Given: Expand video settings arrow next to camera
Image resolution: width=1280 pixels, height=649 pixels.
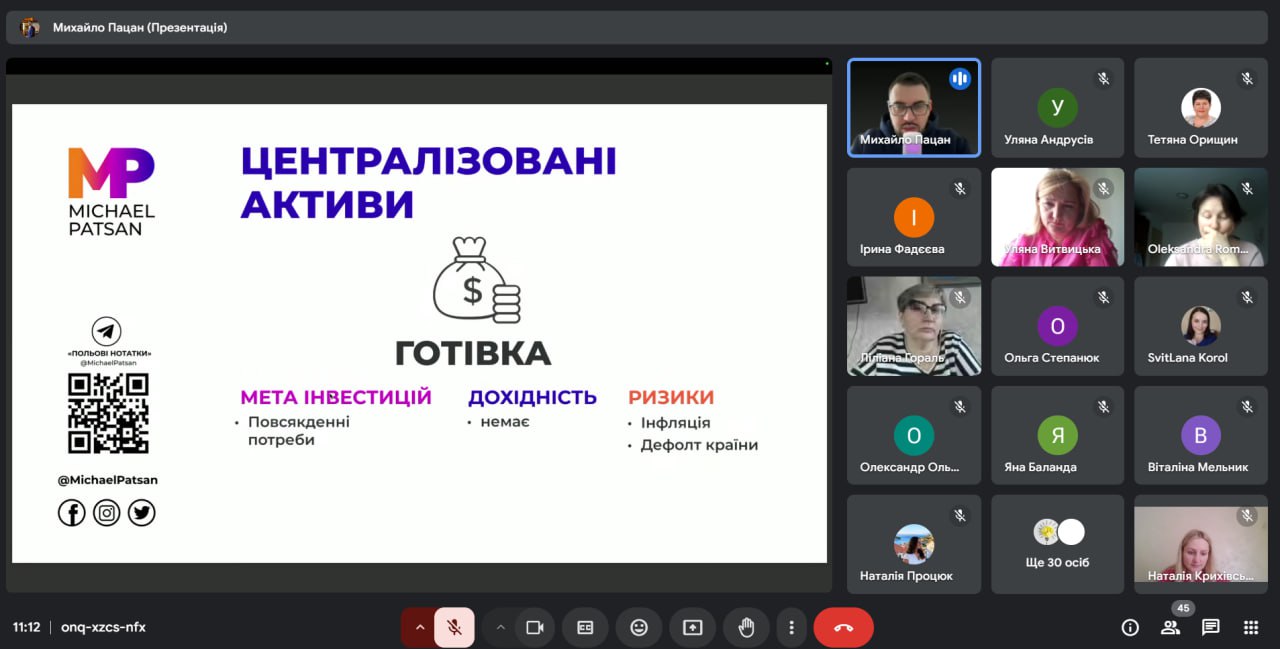Looking at the screenshot, I should (x=500, y=627).
